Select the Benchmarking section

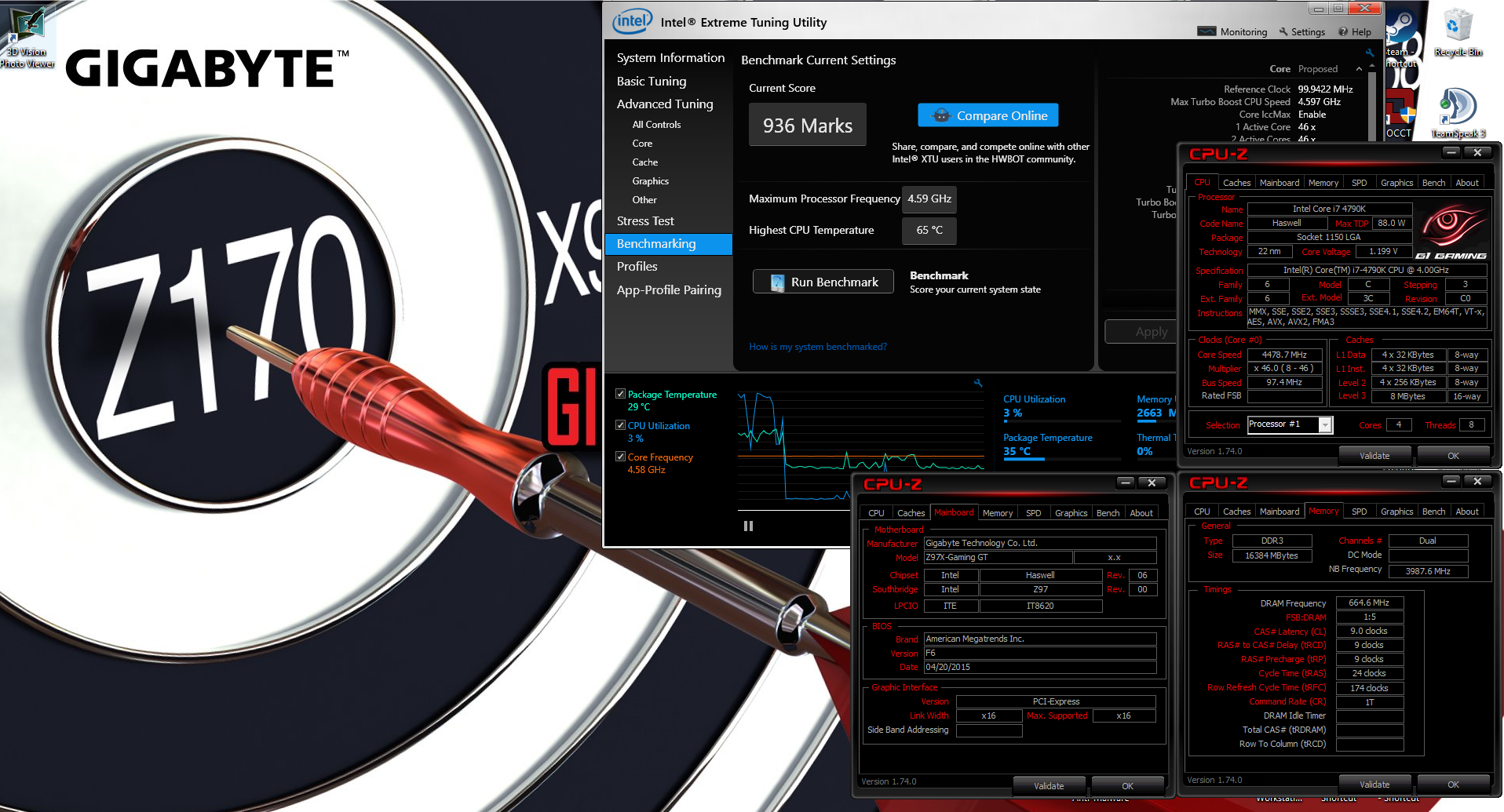point(669,244)
